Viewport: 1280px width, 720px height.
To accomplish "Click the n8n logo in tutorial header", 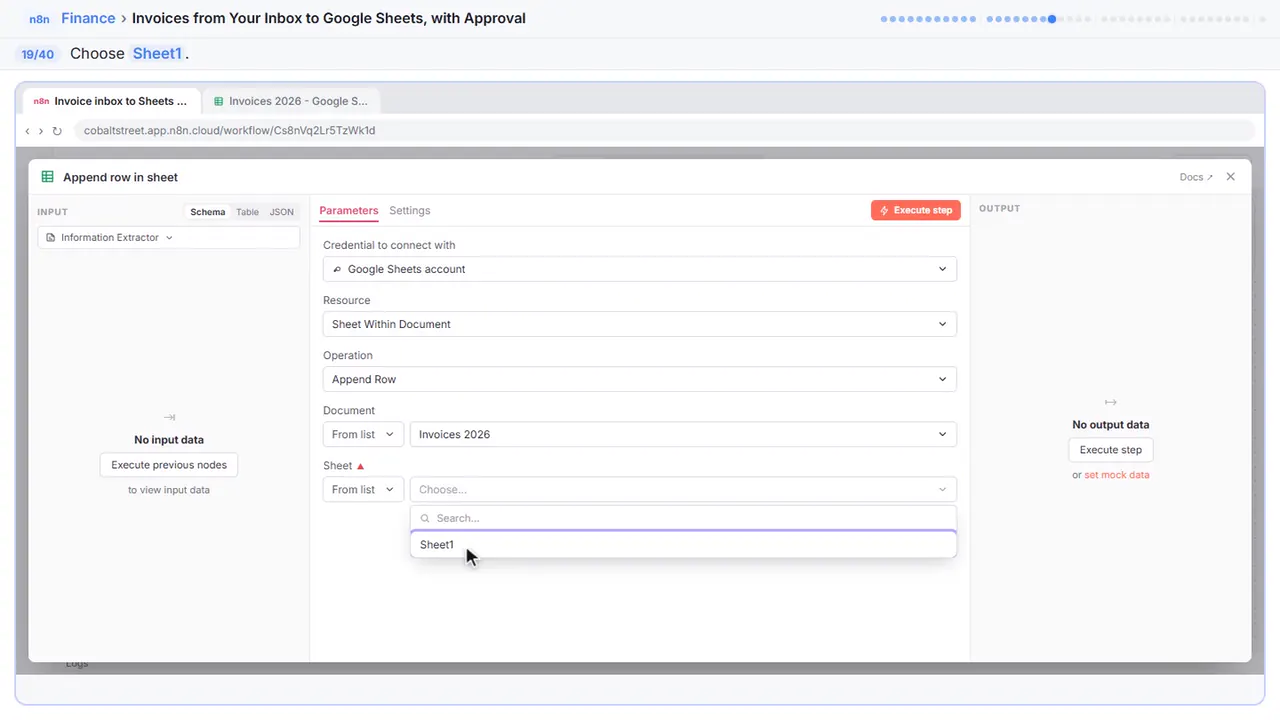I will 40,18.
